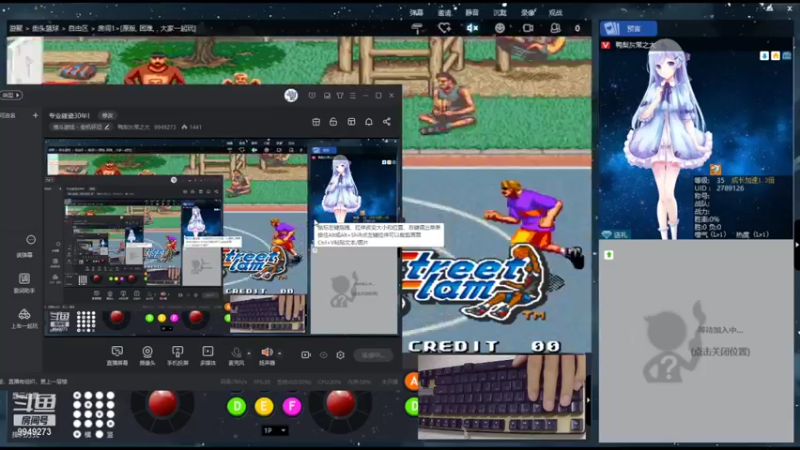Click the calendar icon in streamer header

pos(316,122)
